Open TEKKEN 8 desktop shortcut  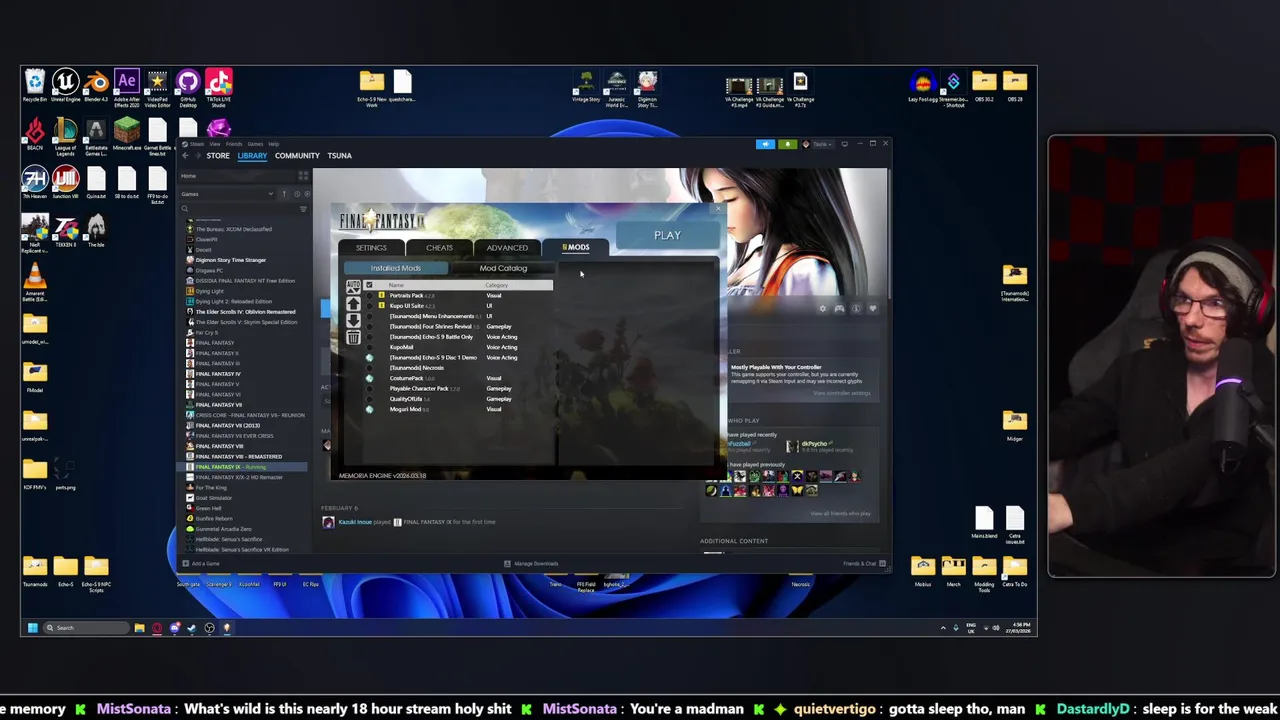point(65,228)
